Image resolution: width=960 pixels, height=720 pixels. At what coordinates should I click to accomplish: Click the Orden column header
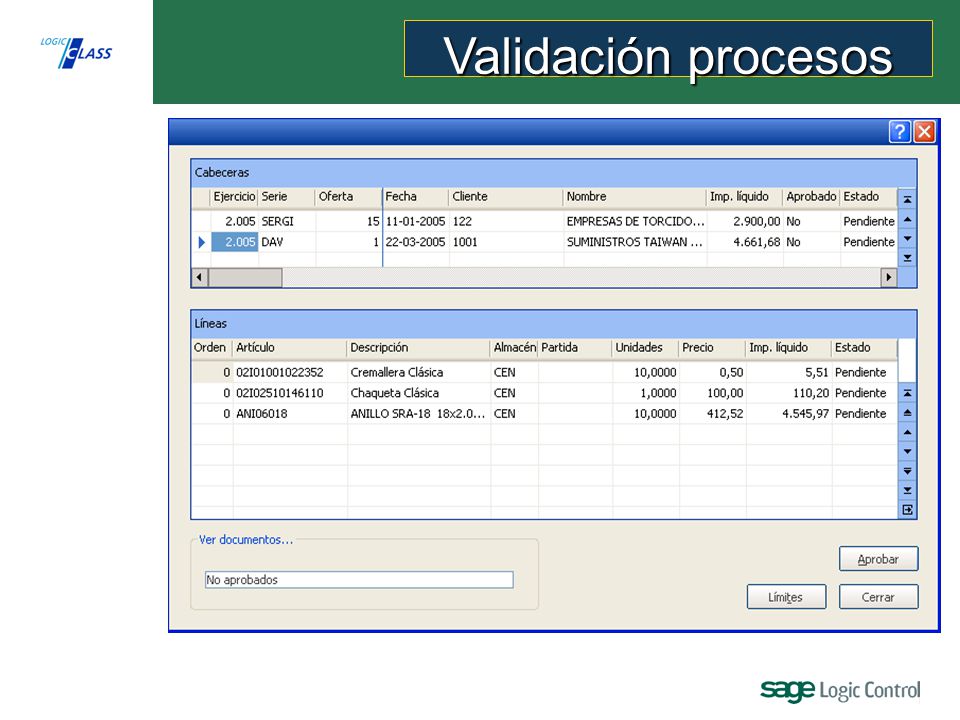pyautogui.click(x=212, y=348)
